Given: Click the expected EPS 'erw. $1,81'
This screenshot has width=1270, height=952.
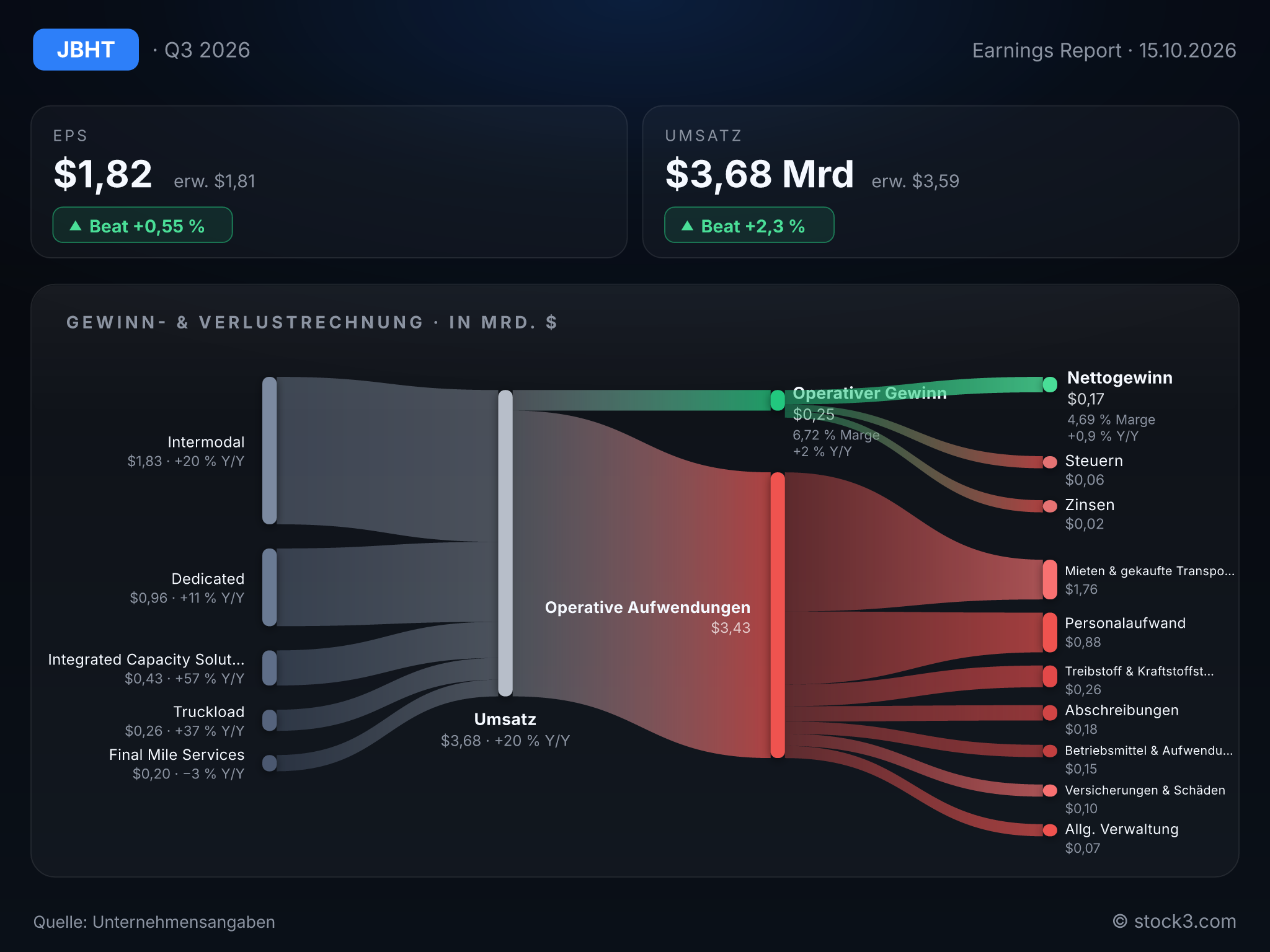Looking at the screenshot, I should tap(215, 181).
